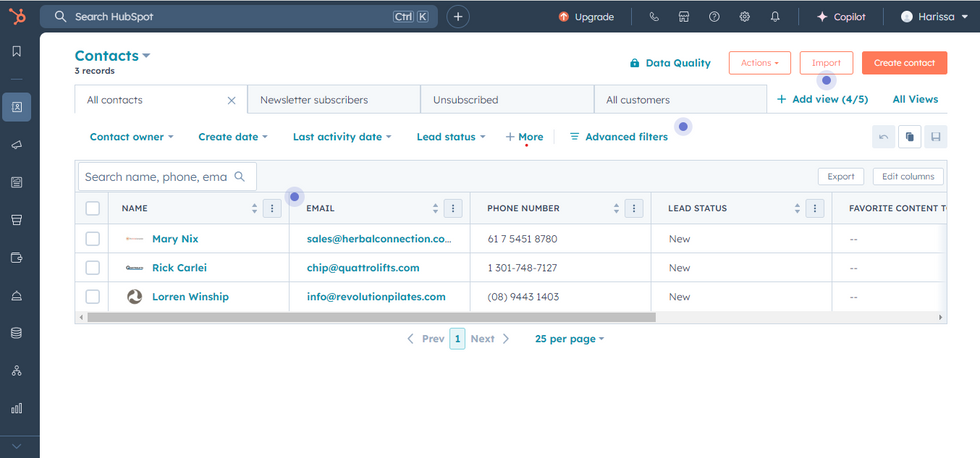The image size is (980, 458).
Task: Click the Export button
Action: (841, 177)
